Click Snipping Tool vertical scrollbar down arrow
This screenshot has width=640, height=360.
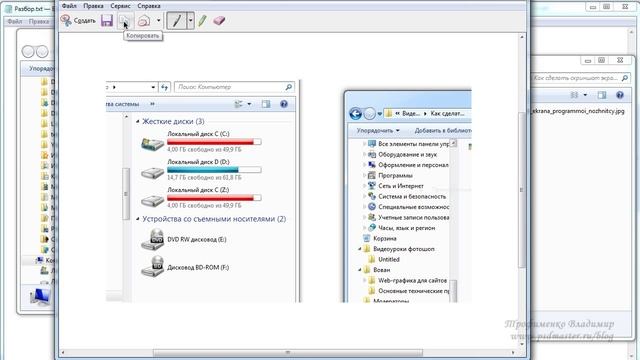[522, 344]
